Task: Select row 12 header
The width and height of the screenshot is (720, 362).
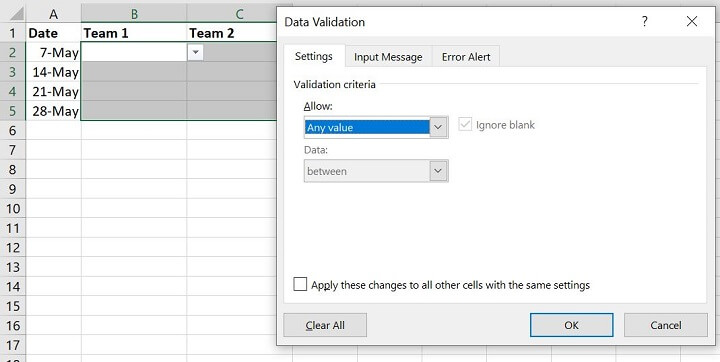Action: (x=12, y=248)
